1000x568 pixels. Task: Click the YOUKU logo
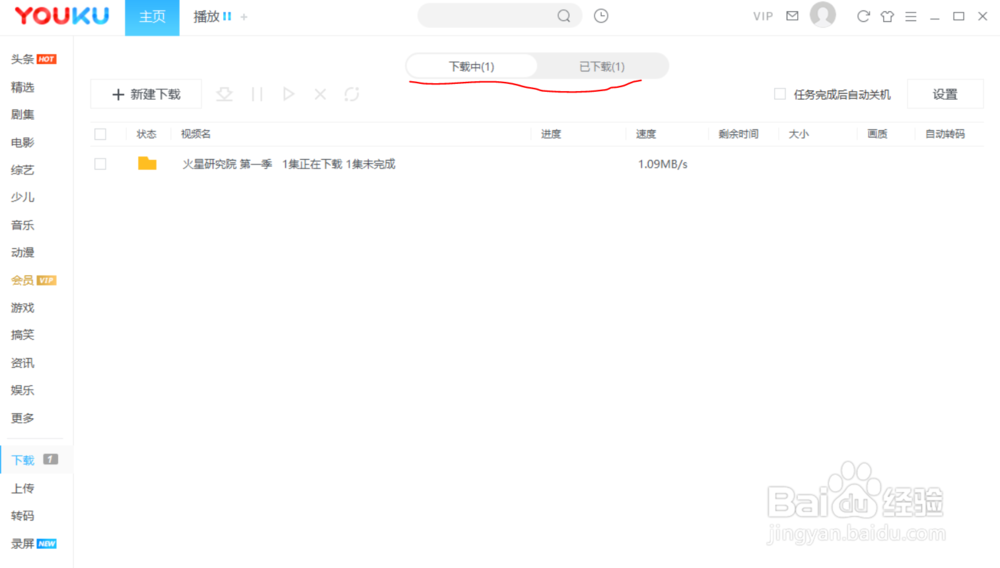[x=62, y=16]
